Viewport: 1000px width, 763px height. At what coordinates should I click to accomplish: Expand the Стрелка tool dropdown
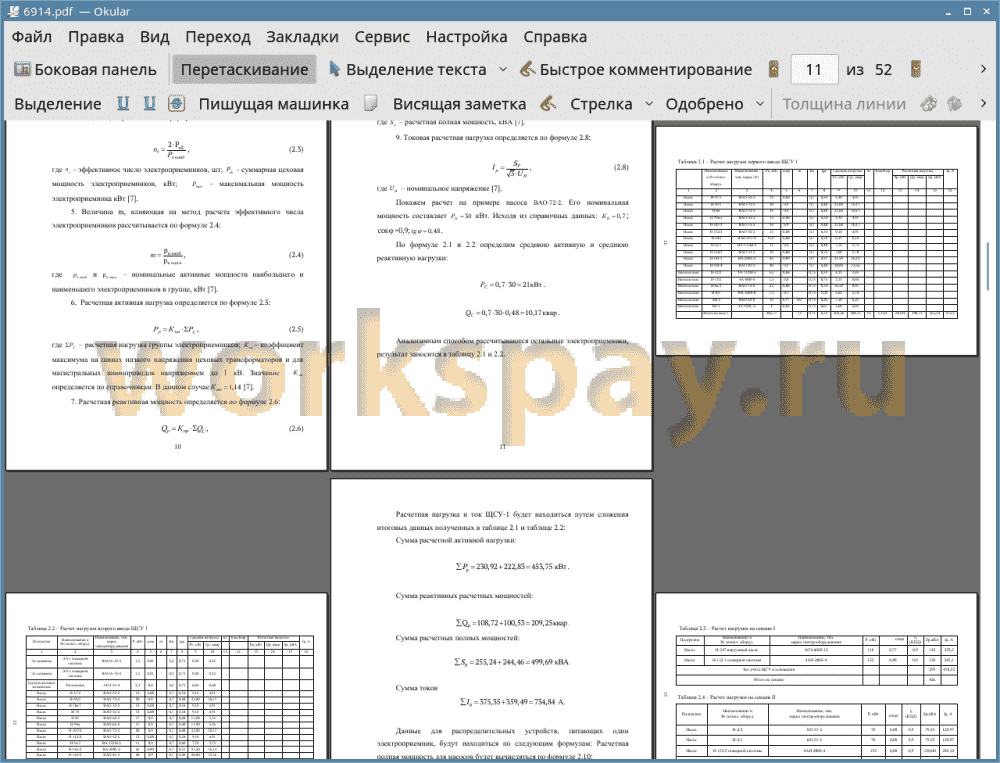click(649, 103)
